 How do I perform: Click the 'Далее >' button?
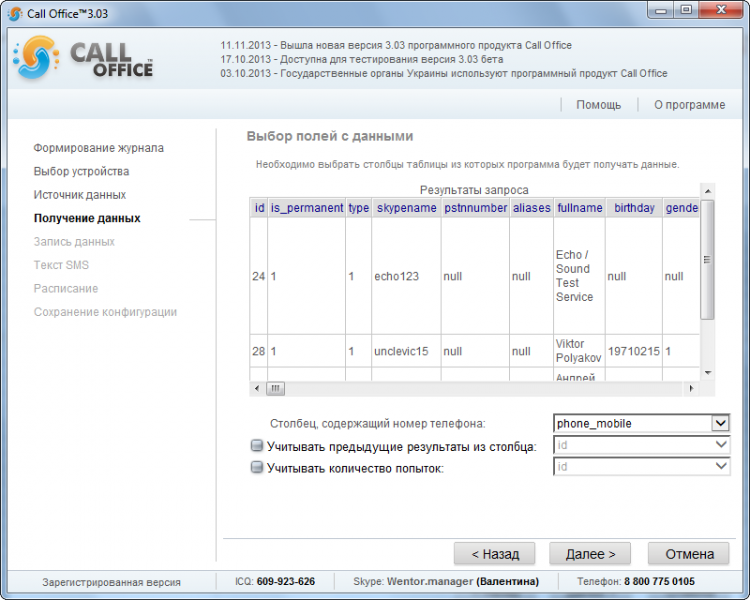(x=590, y=554)
